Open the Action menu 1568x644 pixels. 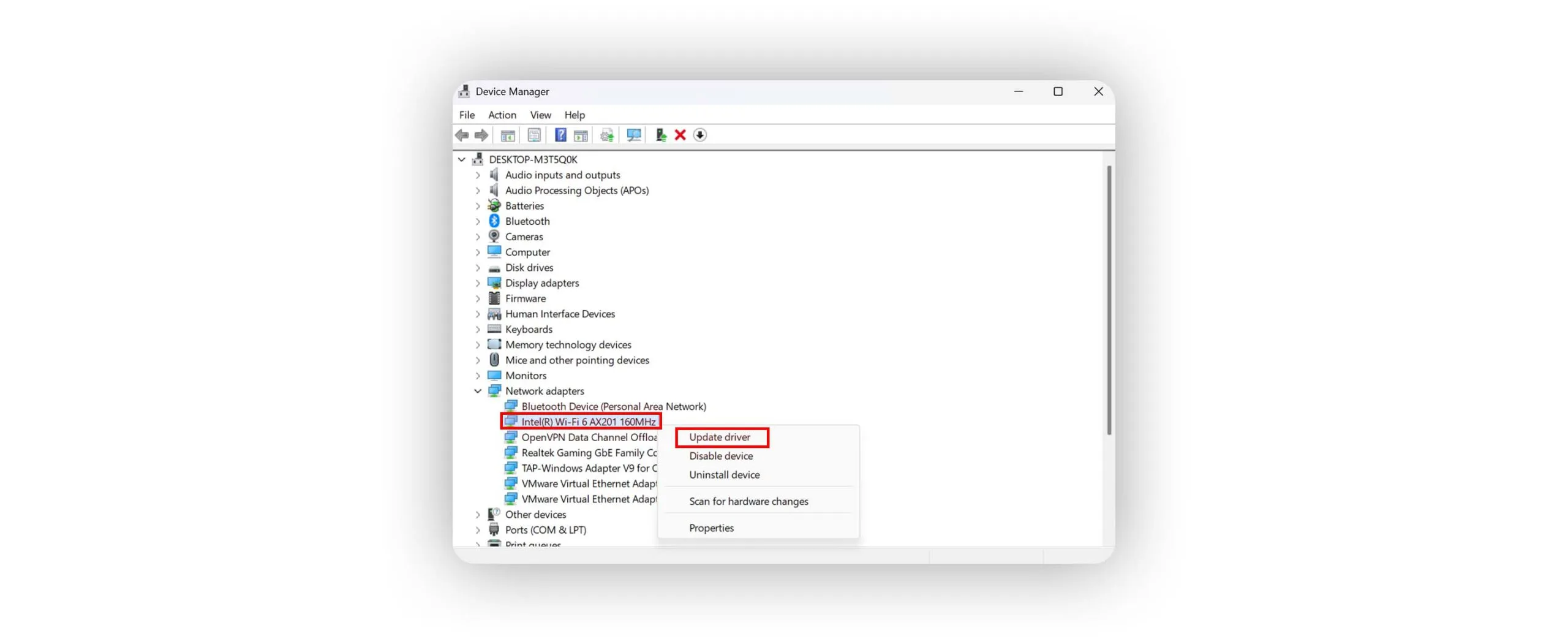(x=502, y=115)
